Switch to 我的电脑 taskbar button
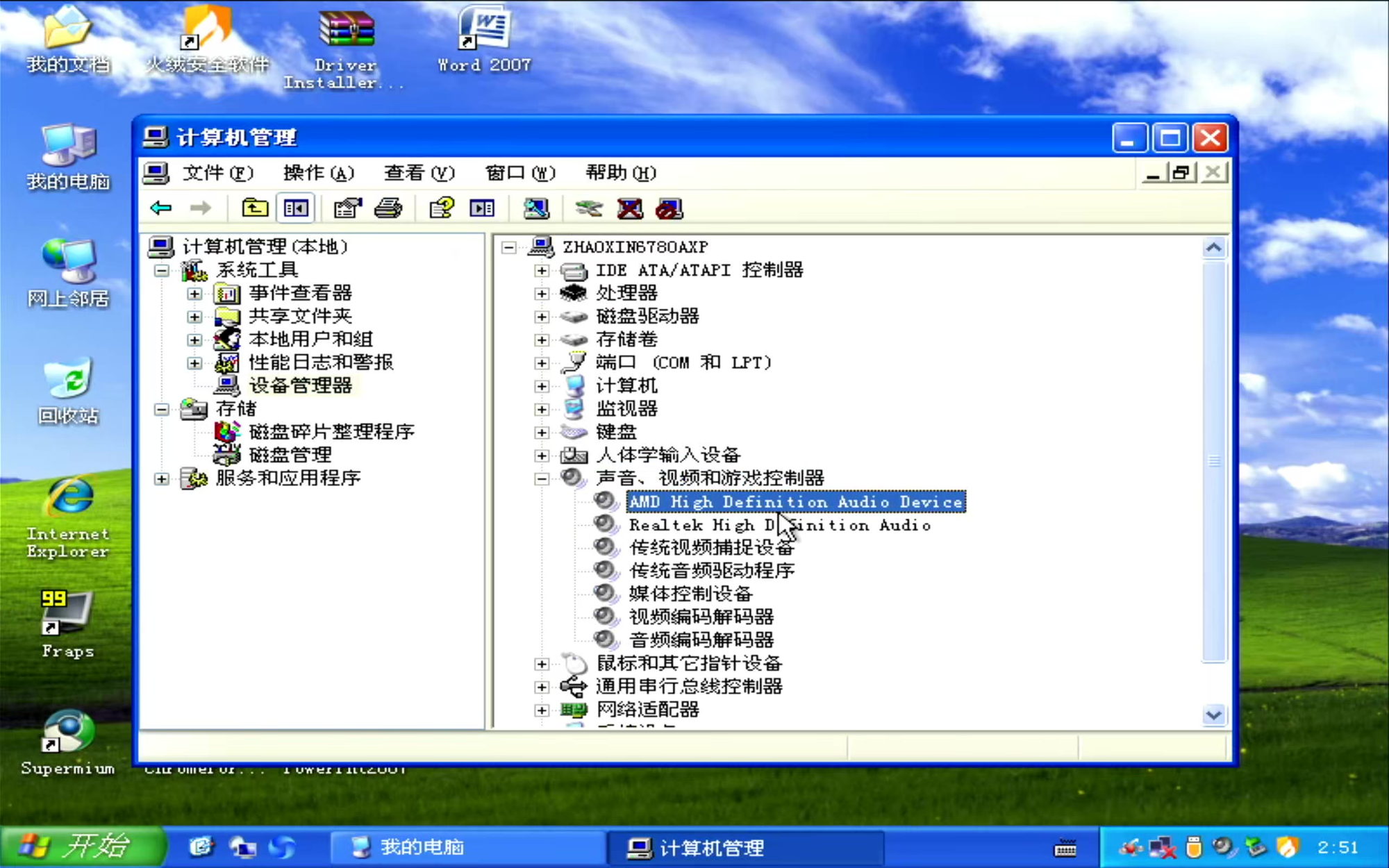The height and width of the screenshot is (868, 1389). pos(469,847)
